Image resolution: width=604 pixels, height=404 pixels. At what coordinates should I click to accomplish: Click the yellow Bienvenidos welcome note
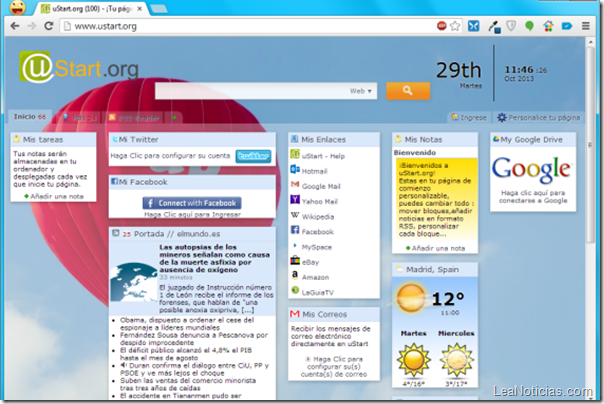coord(436,199)
